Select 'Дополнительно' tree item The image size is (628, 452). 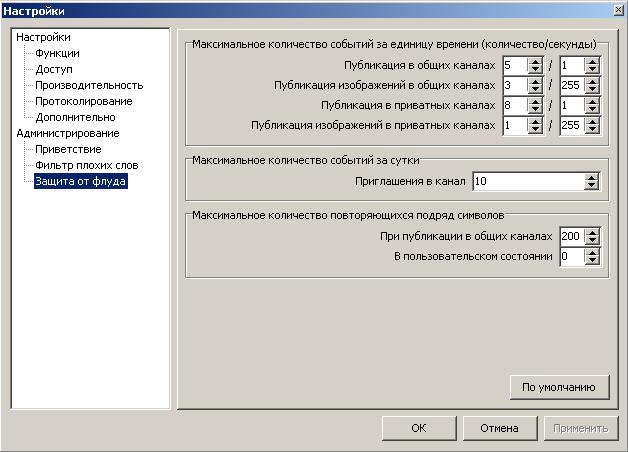pyautogui.click(x=73, y=117)
